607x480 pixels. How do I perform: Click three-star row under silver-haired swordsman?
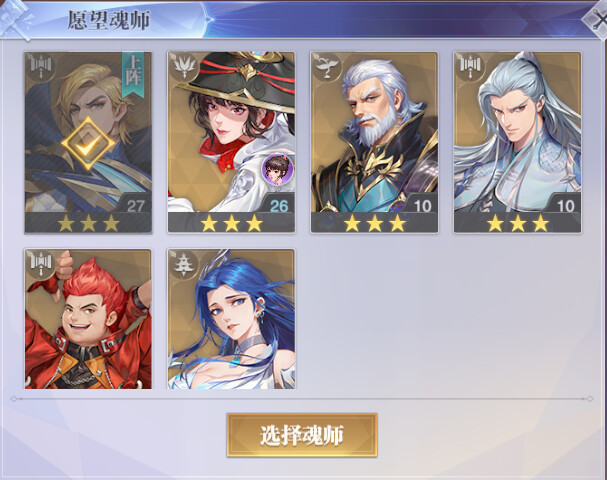point(518,223)
